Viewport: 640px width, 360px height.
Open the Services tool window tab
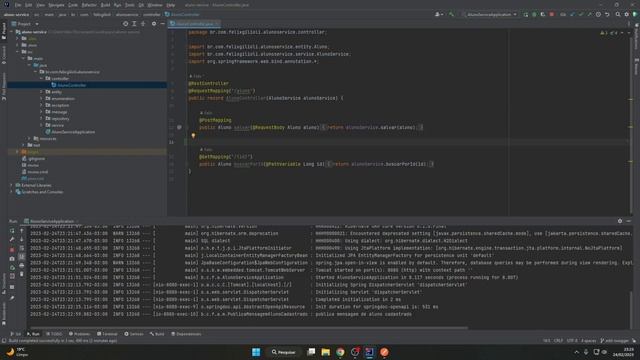click(134, 334)
